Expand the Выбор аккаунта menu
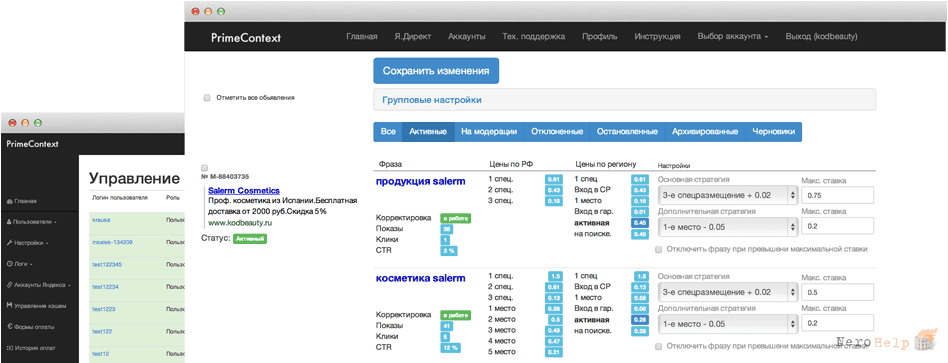The width and height of the screenshot is (948, 363). pos(733,36)
